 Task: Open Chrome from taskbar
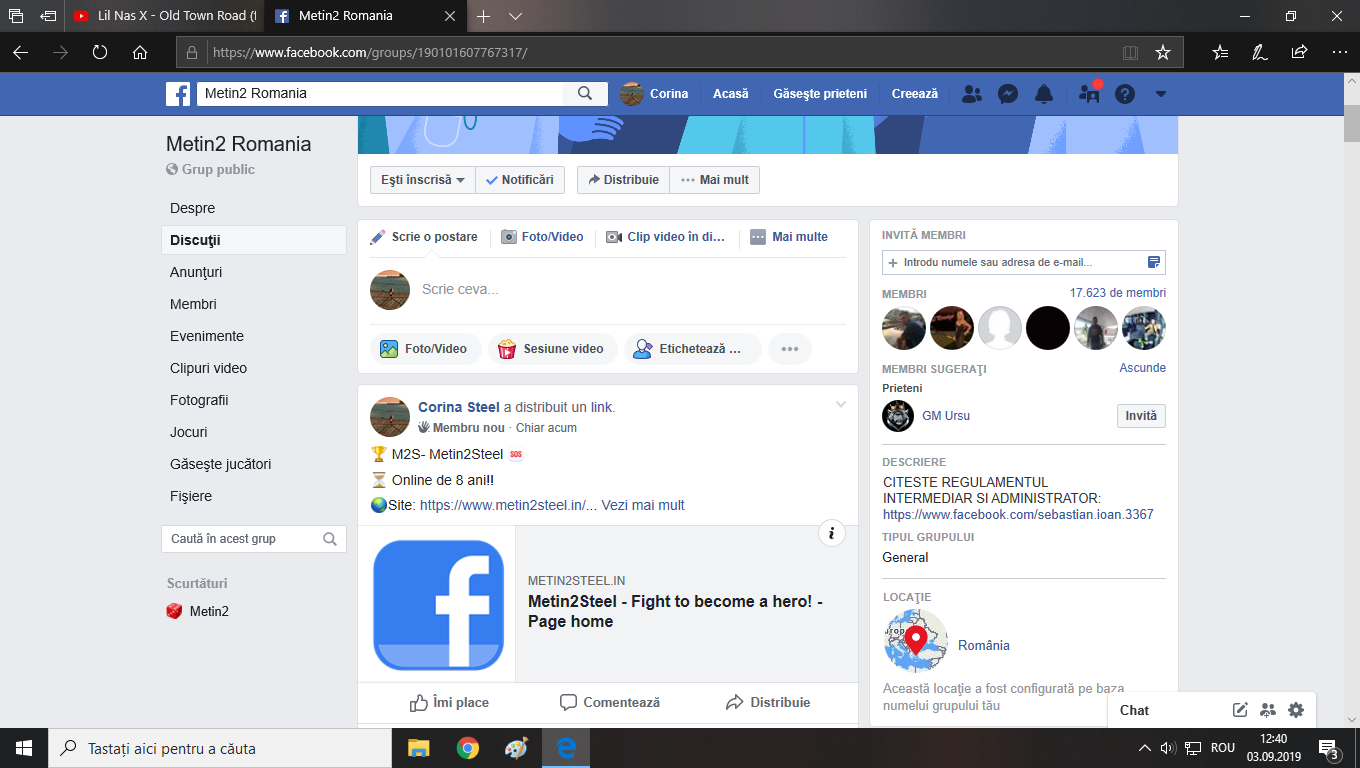pyautogui.click(x=467, y=748)
